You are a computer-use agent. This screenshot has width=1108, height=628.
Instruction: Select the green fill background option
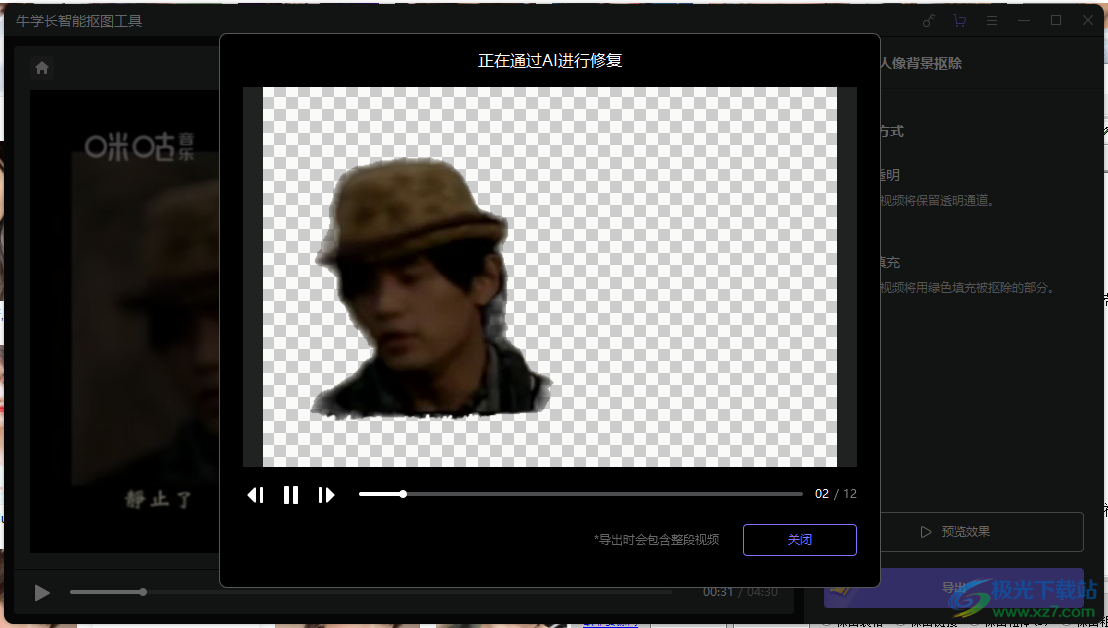889,262
